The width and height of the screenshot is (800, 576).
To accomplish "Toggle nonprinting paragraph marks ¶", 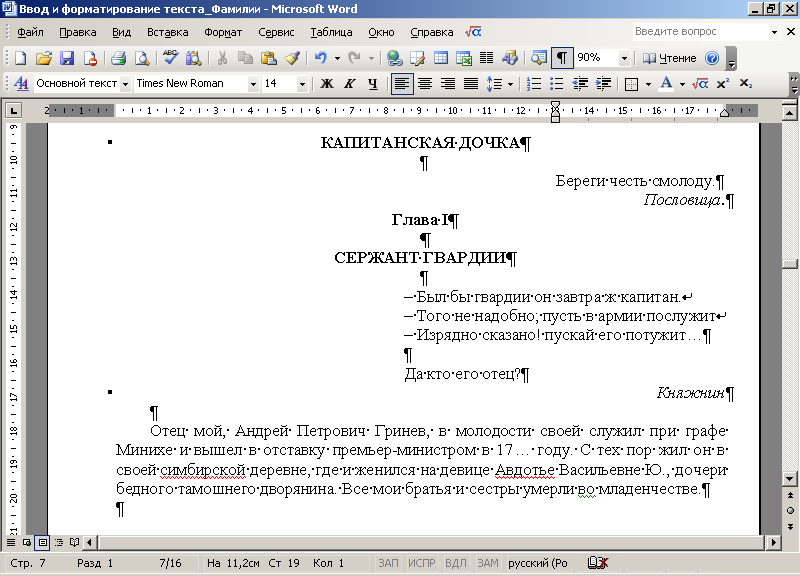I will (x=562, y=58).
